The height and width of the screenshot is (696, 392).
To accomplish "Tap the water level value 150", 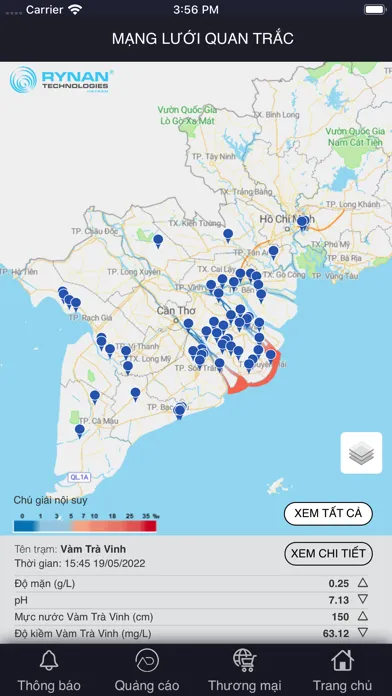I will 341,617.
